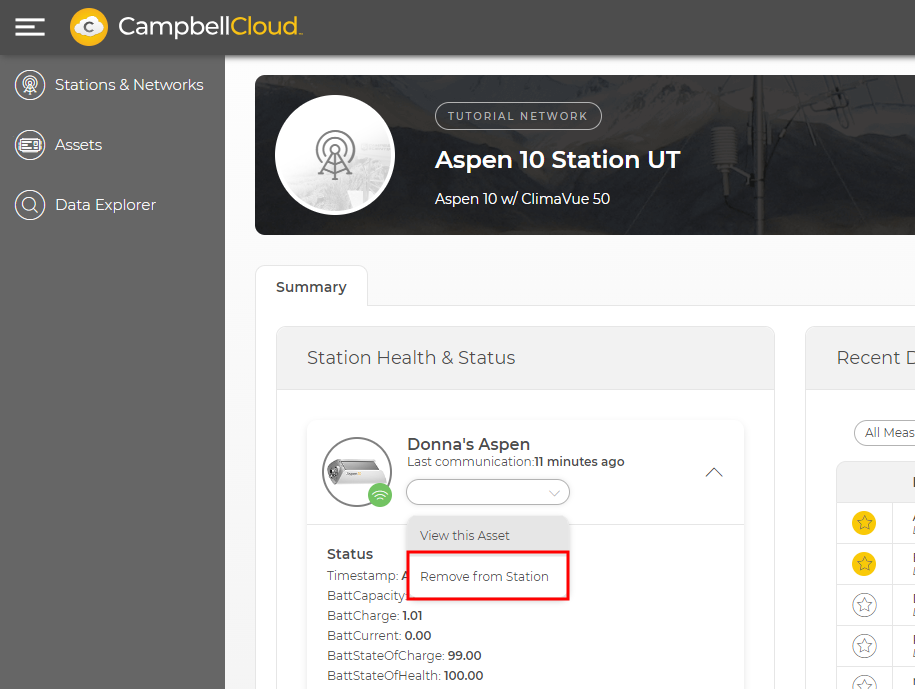This screenshot has width=915, height=689.
Task: Collapse the Donna's Aspen card with chevron
Action: coord(714,472)
